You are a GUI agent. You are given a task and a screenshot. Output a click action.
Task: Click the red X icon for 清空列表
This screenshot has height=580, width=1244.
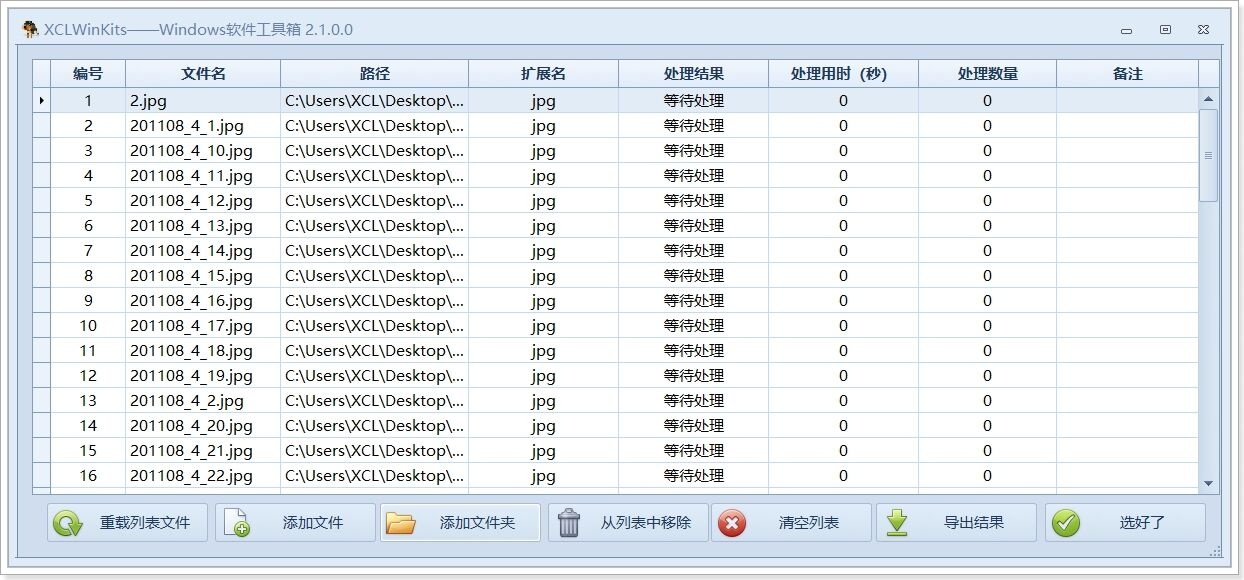(x=732, y=523)
